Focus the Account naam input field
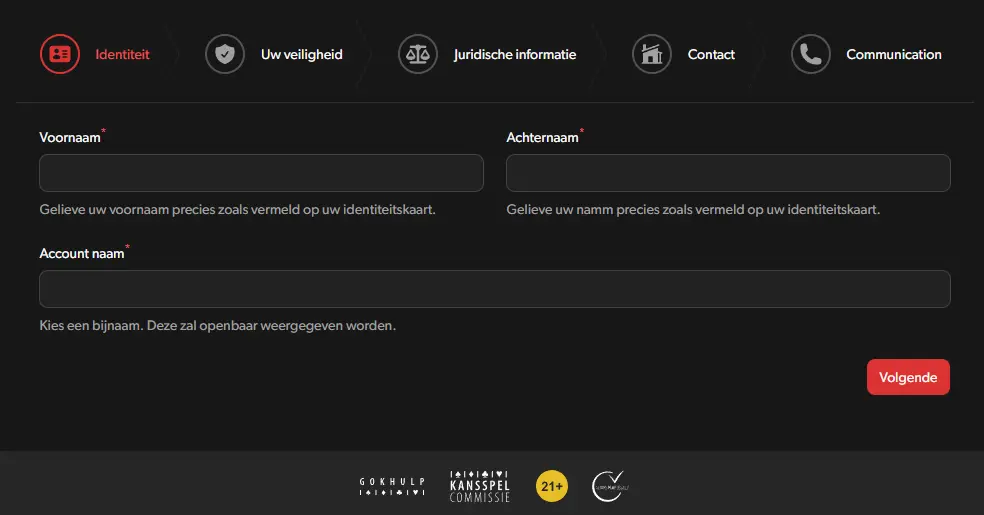Image resolution: width=984 pixels, height=515 pixels. point(495,289)
